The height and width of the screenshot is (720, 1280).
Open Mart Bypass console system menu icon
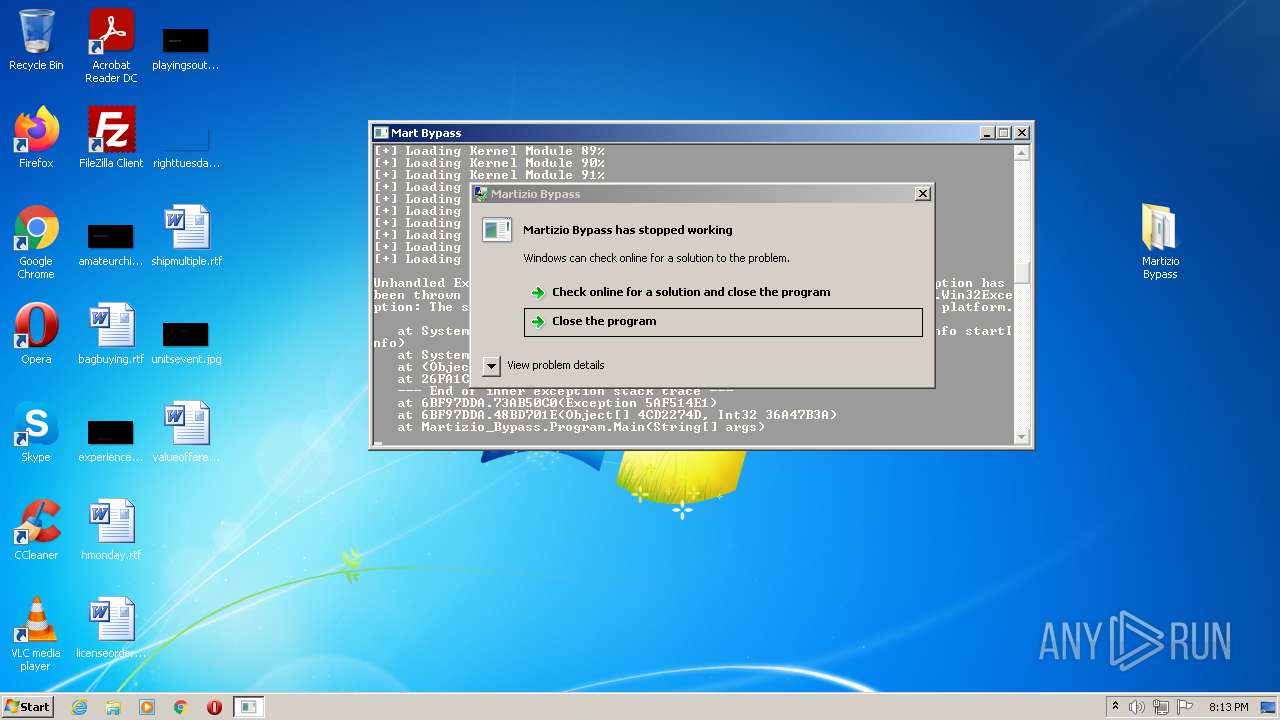(381, 133)
